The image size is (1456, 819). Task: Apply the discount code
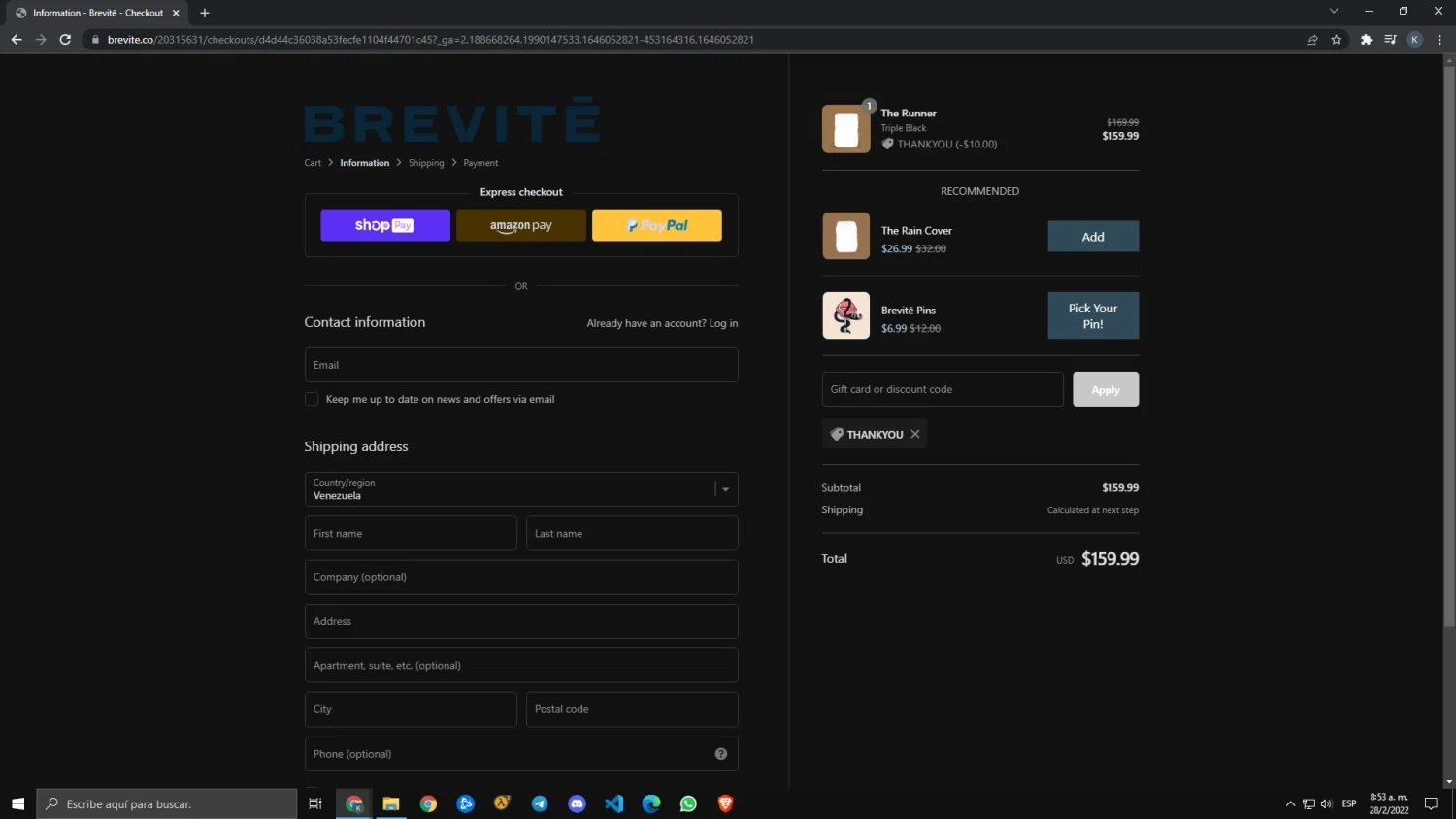(x=1106, y=389)
